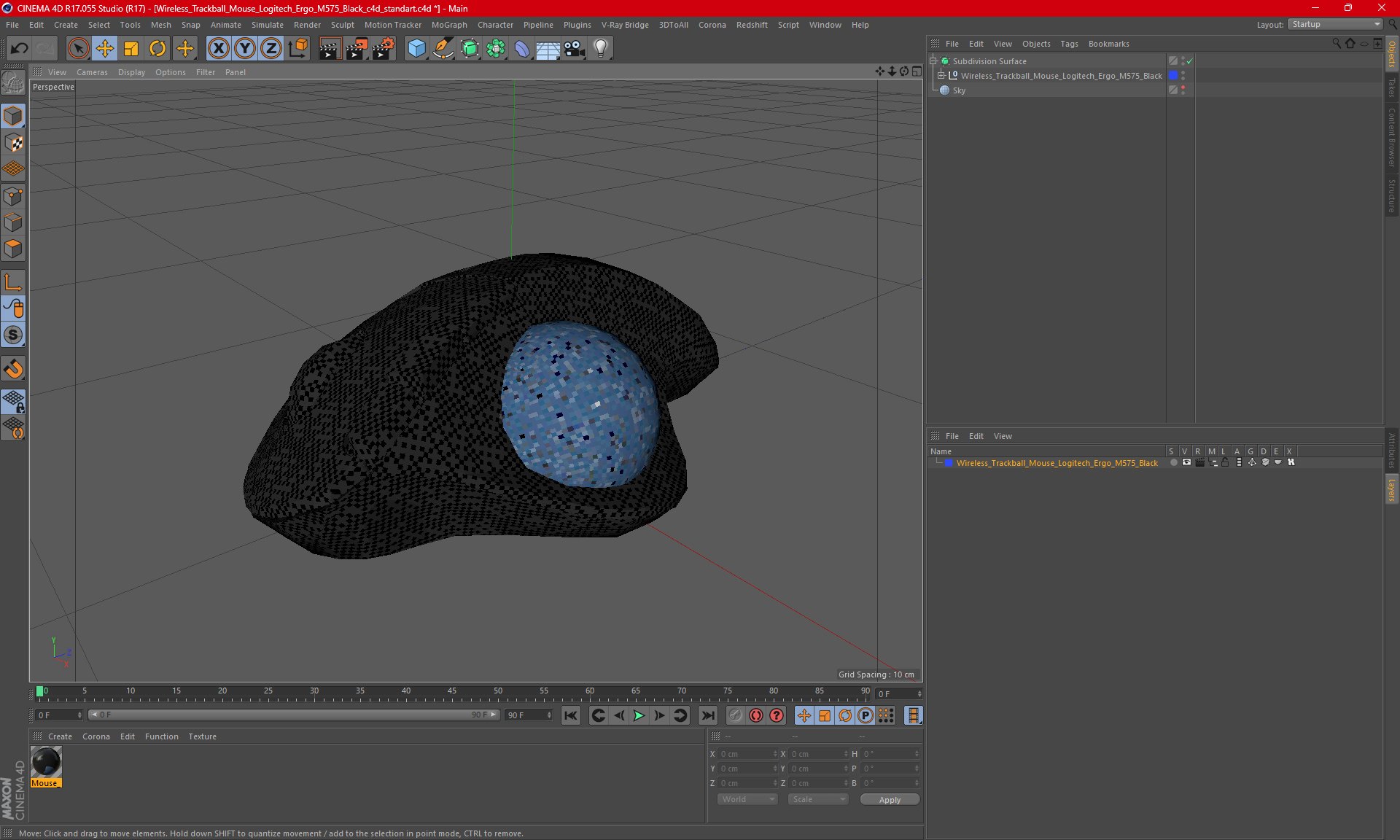Screen dimensions: 1400x840
Task: Activate the Scale tool
Action: tap(131, 49)
